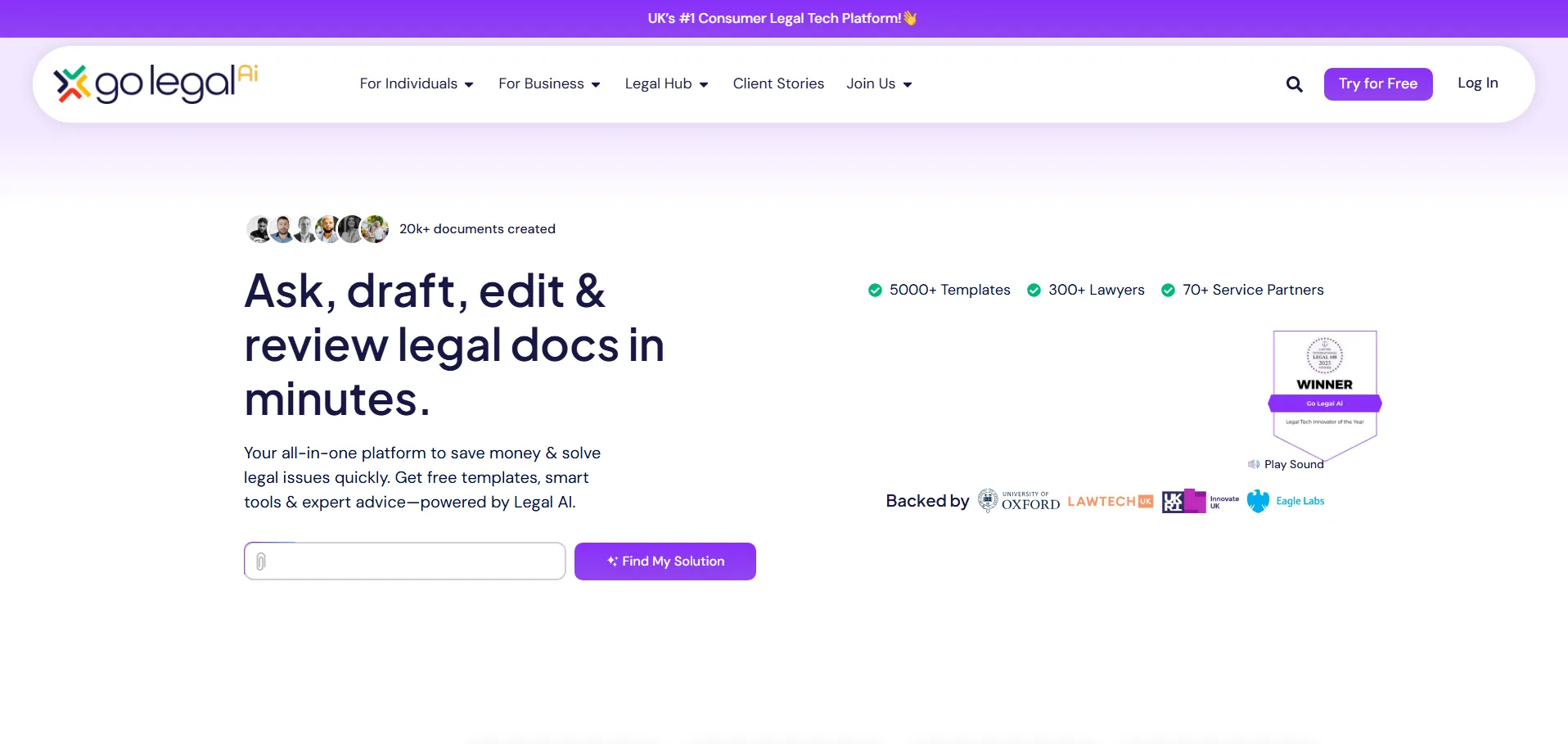Click the Legal 100 Winner badge
This screenshot has height=744, width=1568.
[1324, 393]
